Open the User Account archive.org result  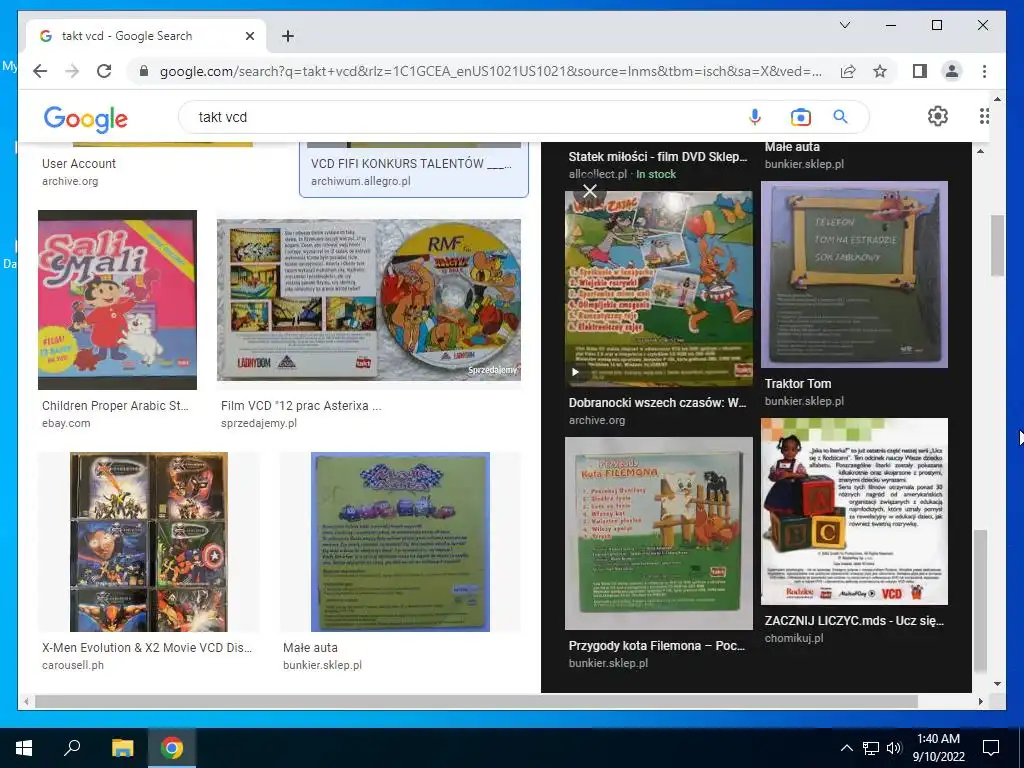pos(79,163)
